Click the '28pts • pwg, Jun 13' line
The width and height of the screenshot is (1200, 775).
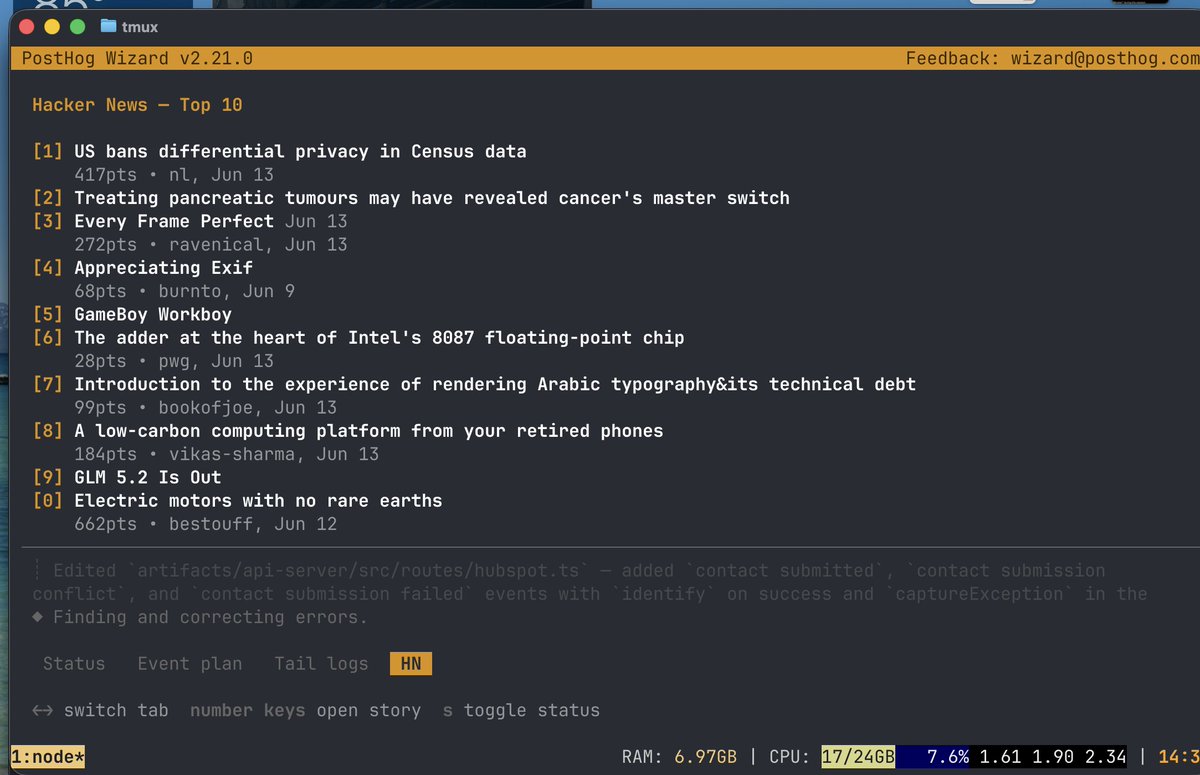click(x=174, y=361)
